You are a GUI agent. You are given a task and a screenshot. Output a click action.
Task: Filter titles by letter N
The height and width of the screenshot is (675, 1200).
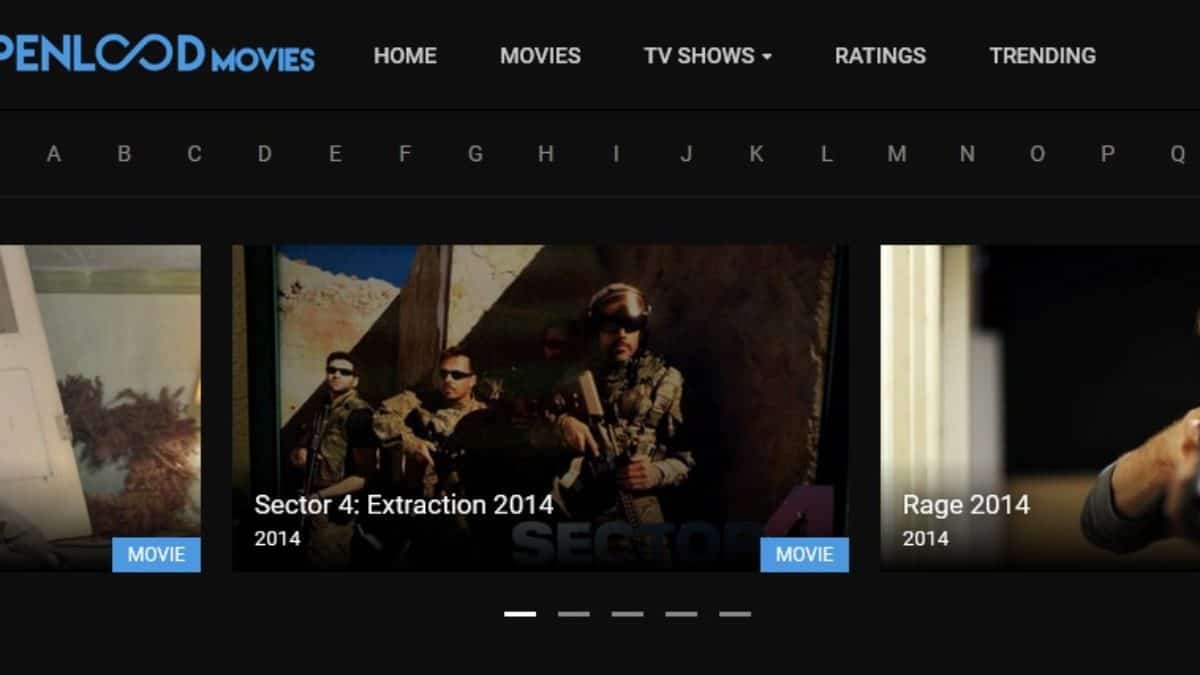[x=967, y=154]
